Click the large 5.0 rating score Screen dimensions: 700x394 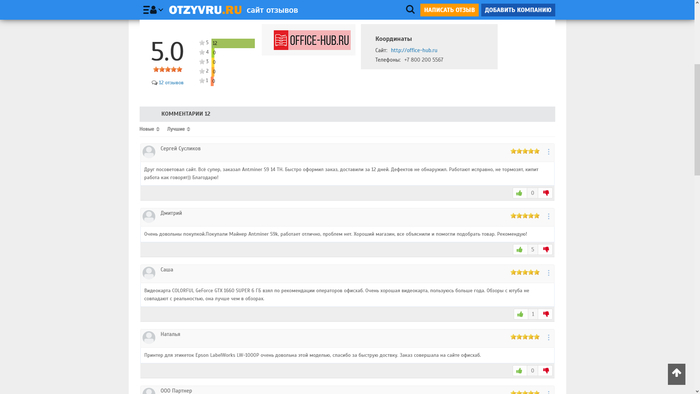(x=167, y=51)
